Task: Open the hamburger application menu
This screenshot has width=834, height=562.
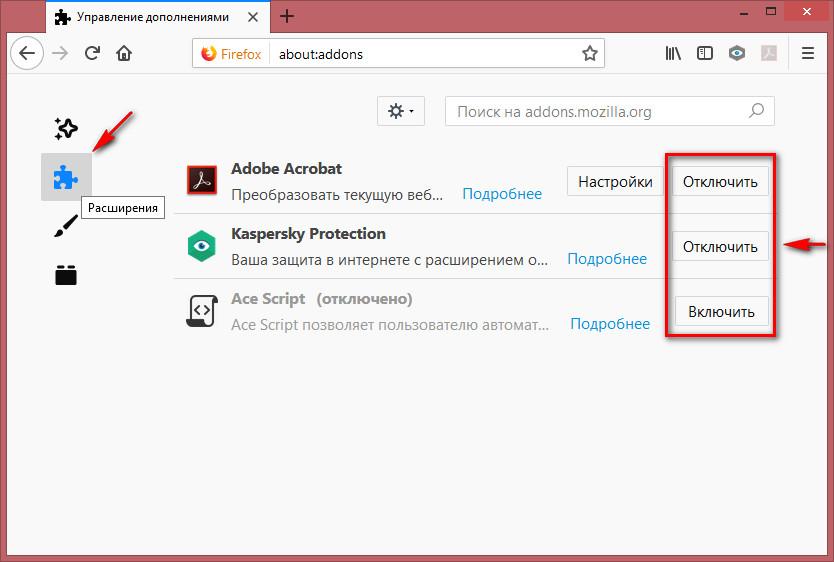Action: point(808,53)
